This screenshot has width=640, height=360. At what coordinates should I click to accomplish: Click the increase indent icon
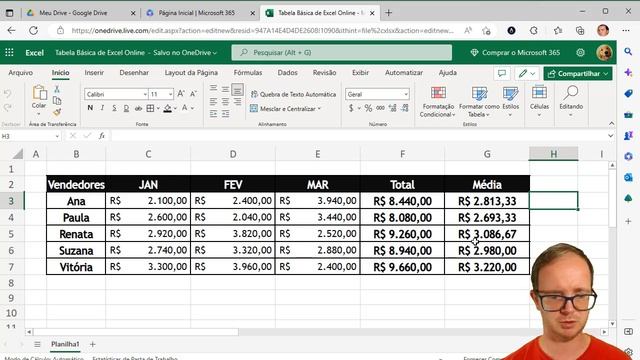[225, 114]
